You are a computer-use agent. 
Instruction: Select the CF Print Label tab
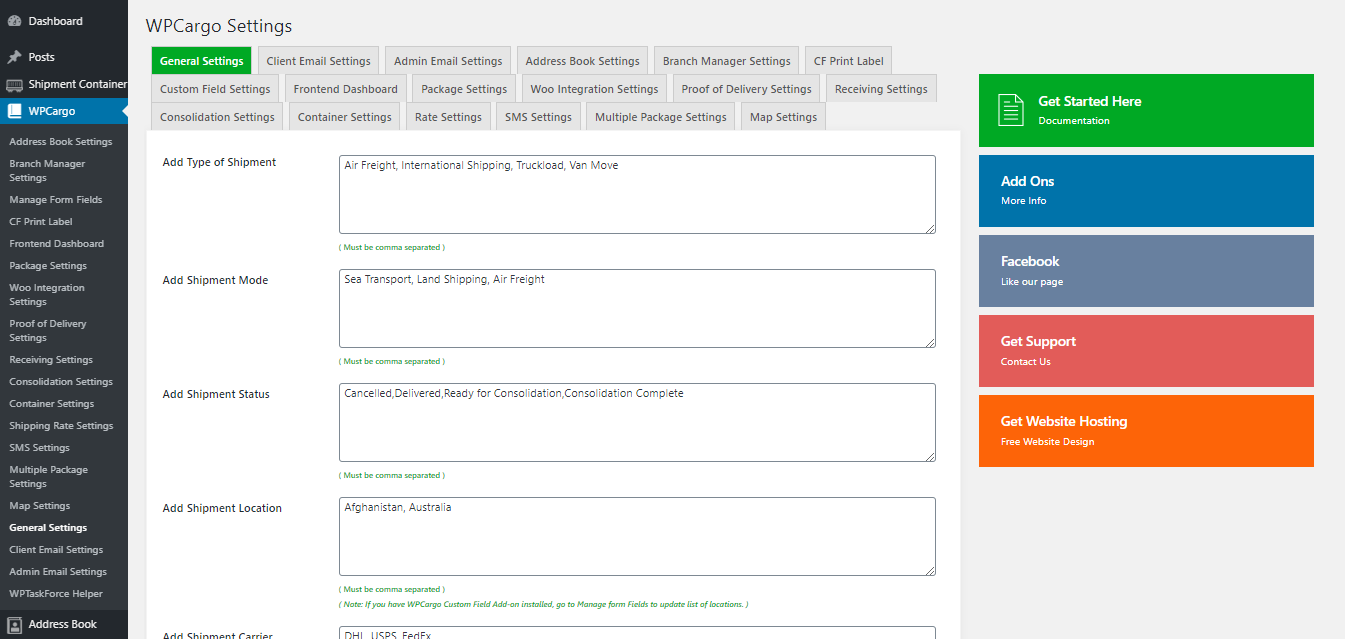point(848,61)
